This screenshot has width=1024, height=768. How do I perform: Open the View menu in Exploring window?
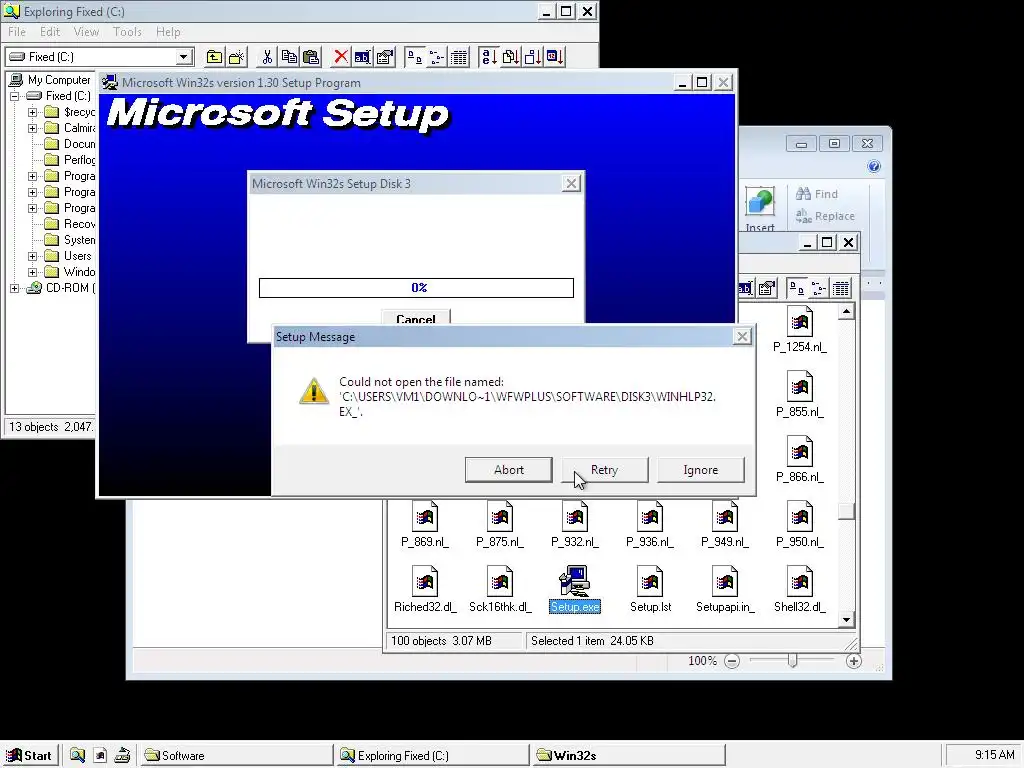pyautogui.click(x=86, y=32)
